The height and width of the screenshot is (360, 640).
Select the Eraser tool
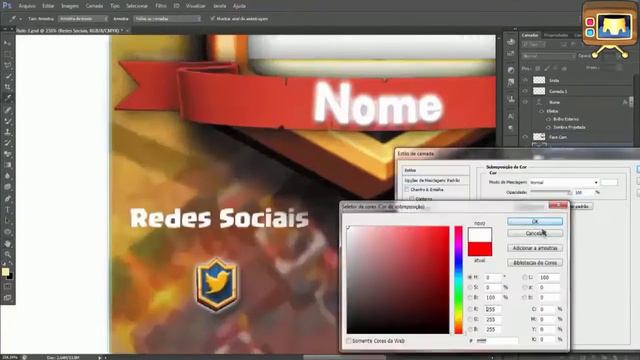coord(8,154)
